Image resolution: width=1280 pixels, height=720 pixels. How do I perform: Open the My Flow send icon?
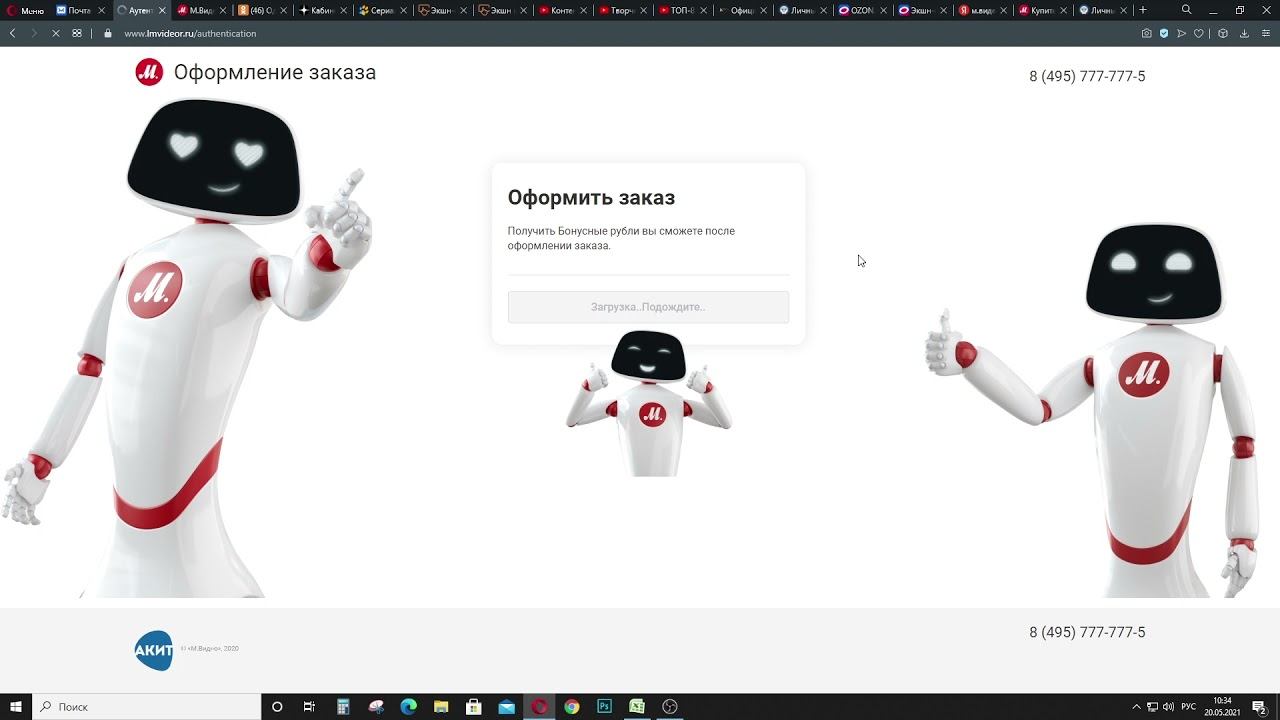tap(1182, 33)
